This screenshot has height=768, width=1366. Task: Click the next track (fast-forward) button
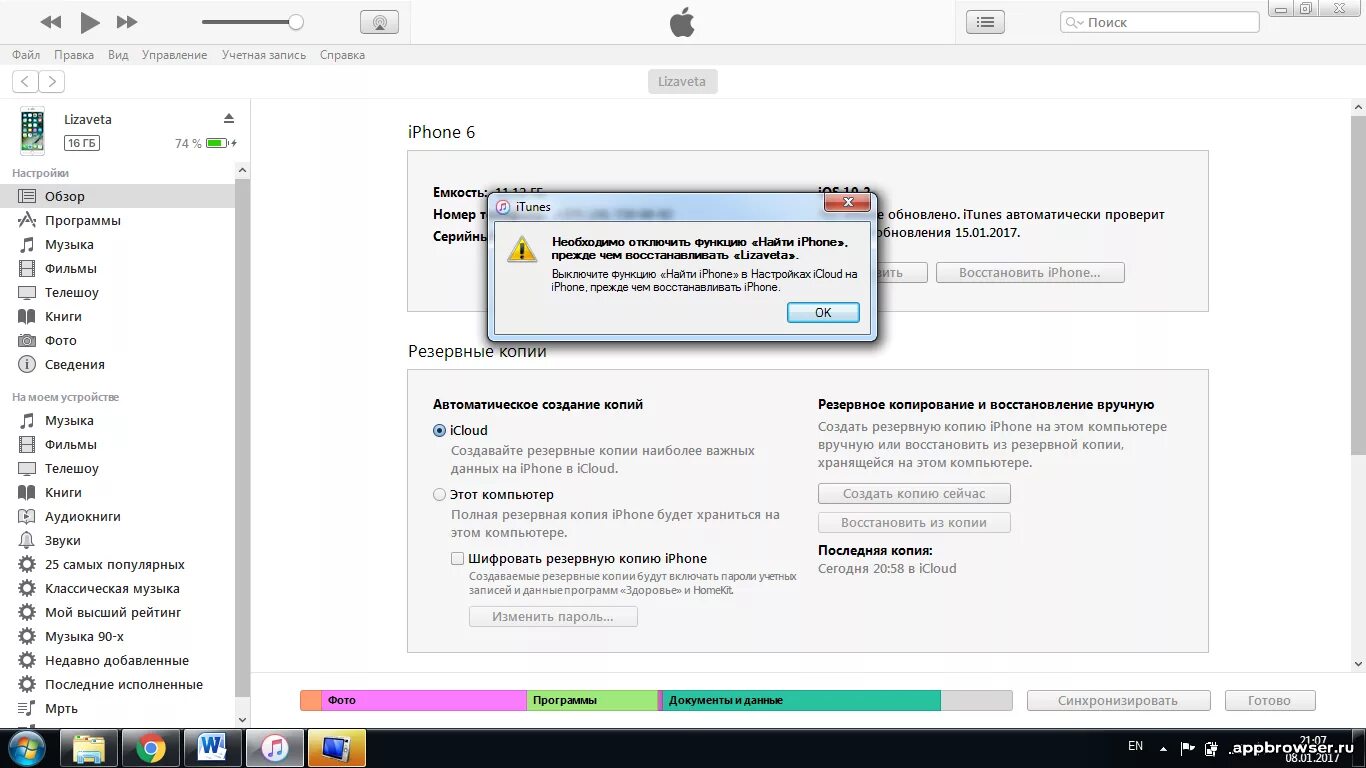(127, 22)
